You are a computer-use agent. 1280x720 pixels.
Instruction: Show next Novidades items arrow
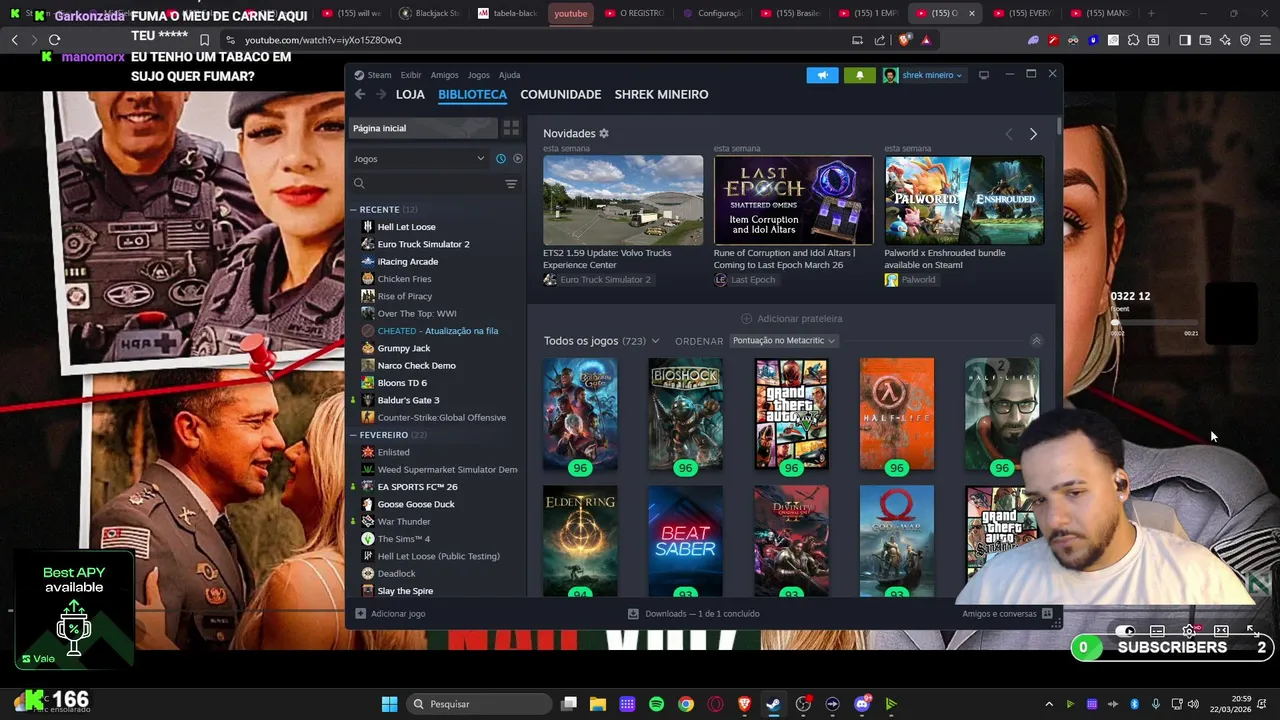pos(1033,134)
